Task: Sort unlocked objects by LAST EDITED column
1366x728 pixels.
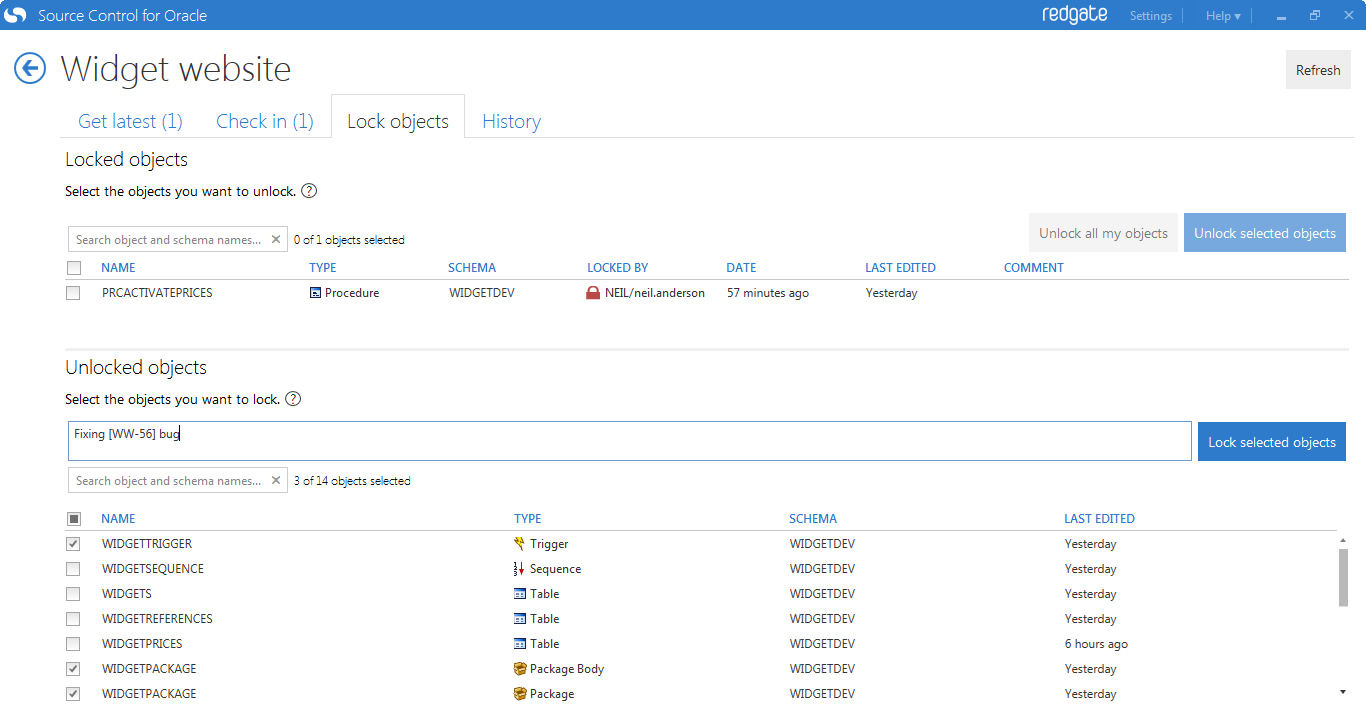Action: click(x=1099, y=519)
